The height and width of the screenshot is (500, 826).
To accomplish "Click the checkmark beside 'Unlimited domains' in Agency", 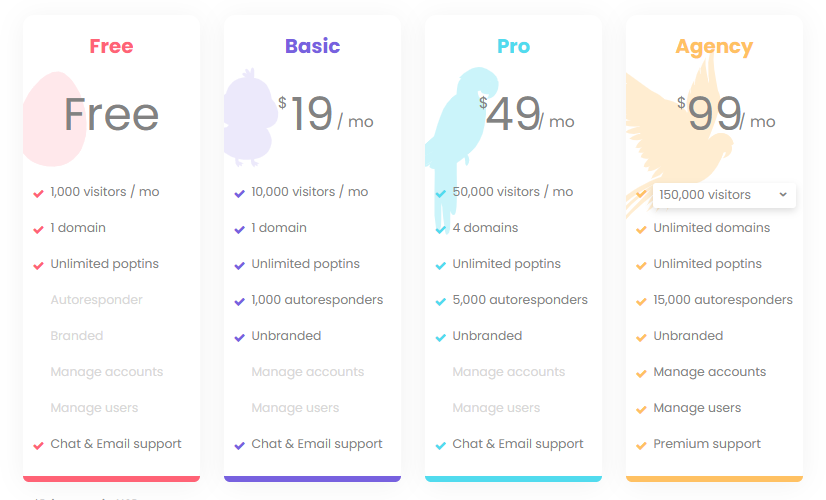I will [x=641, y=229].
